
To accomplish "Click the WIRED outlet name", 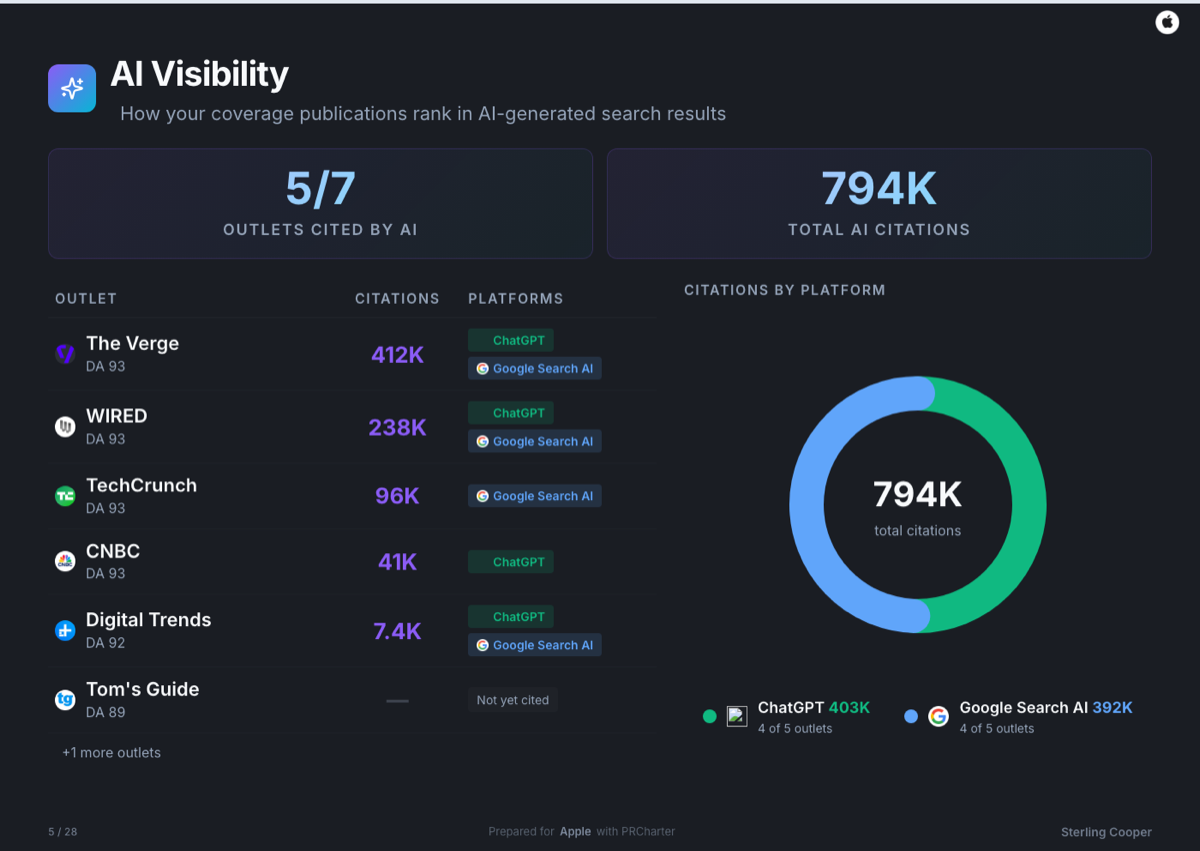I will pos(117,416).
